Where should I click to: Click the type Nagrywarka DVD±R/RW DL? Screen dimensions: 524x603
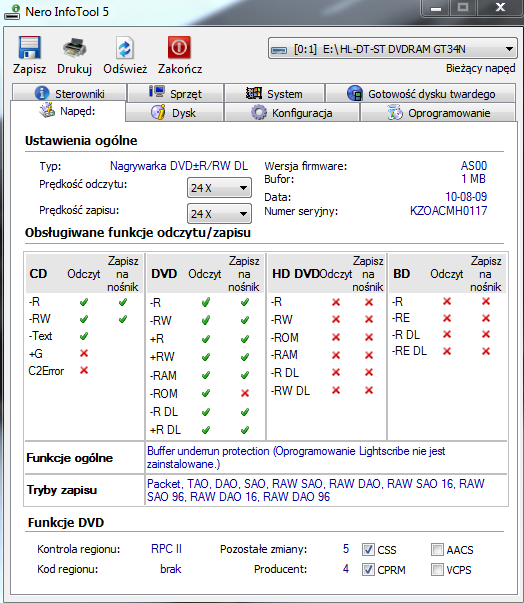[x=179, y=166]
